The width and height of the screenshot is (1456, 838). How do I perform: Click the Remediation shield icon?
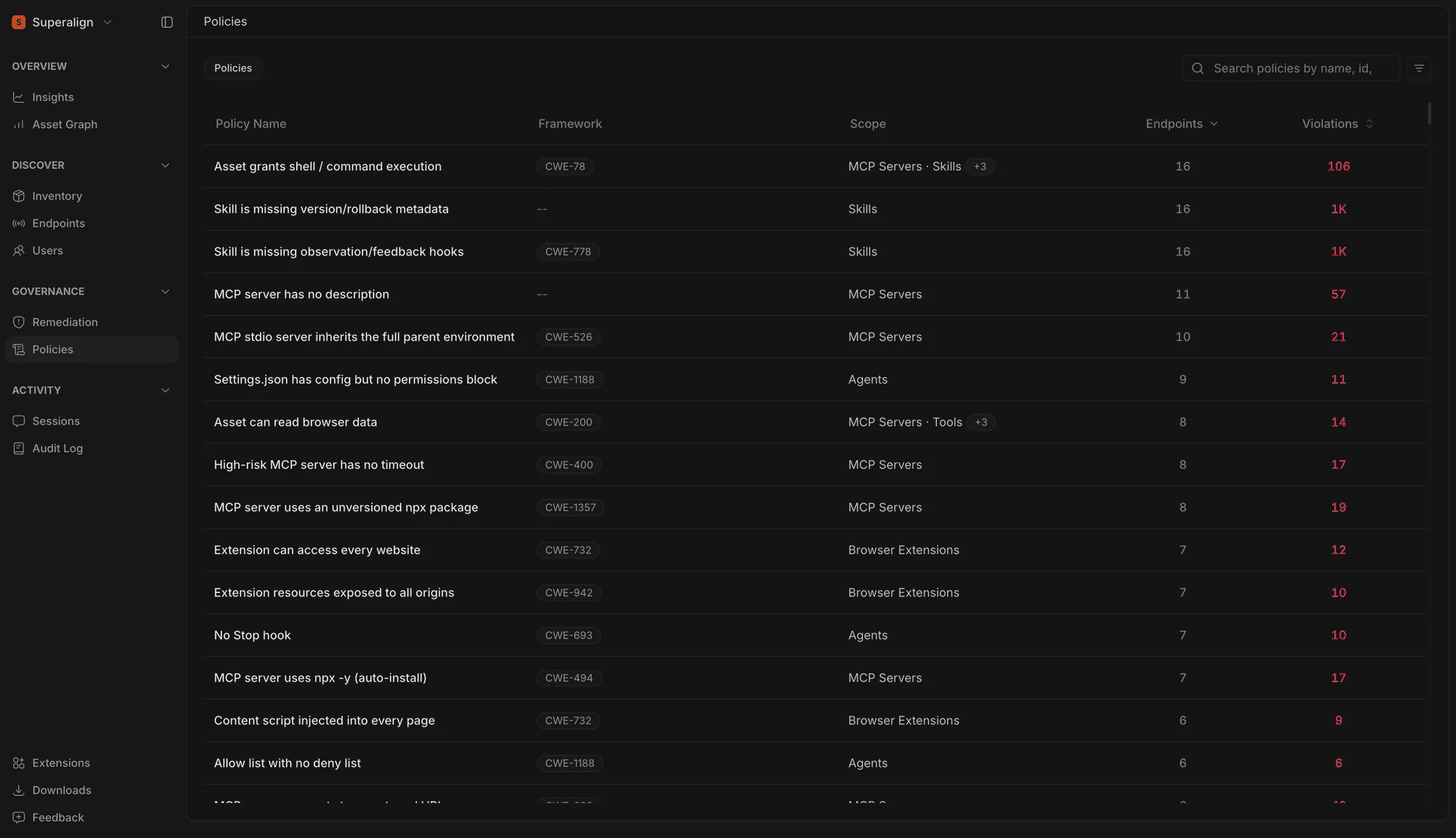[x=19, y=322]
